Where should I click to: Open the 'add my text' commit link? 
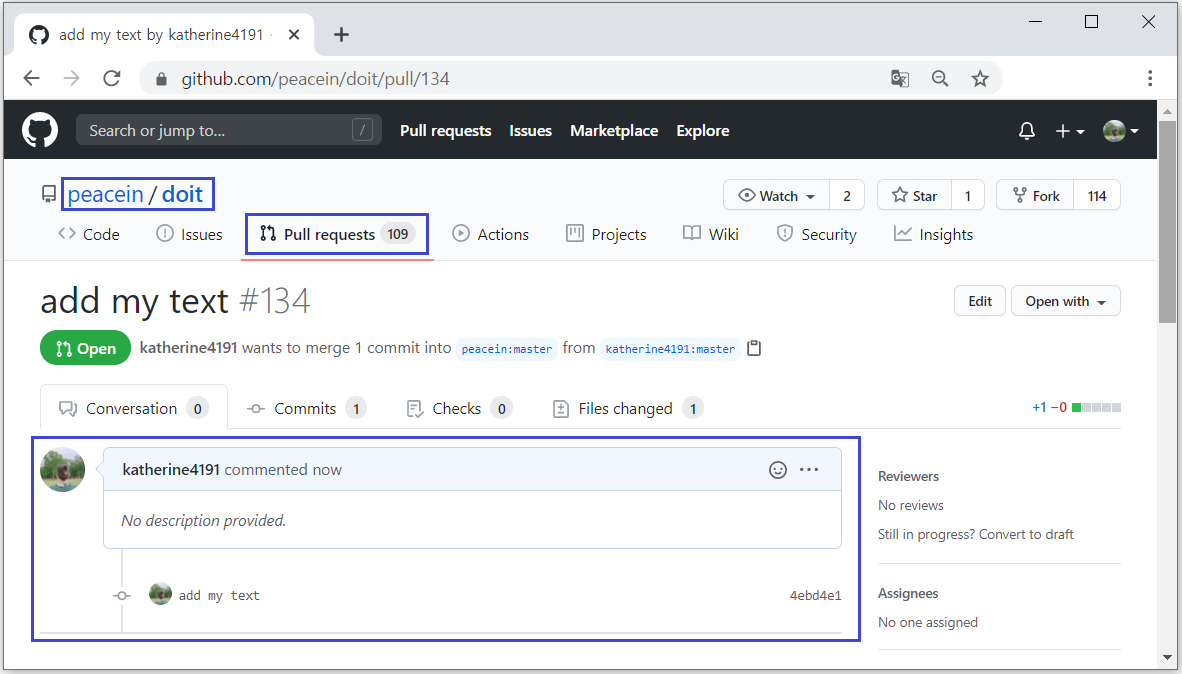tap(219, 596)
